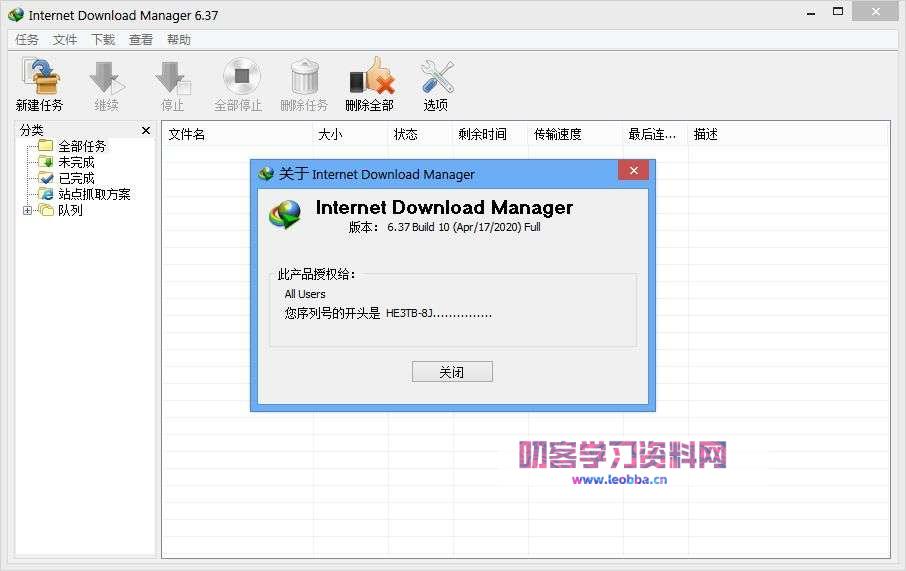906x571 pixels.
Task: Click the 停止 (stop) toolbar icon
Action: coord(172,77)
